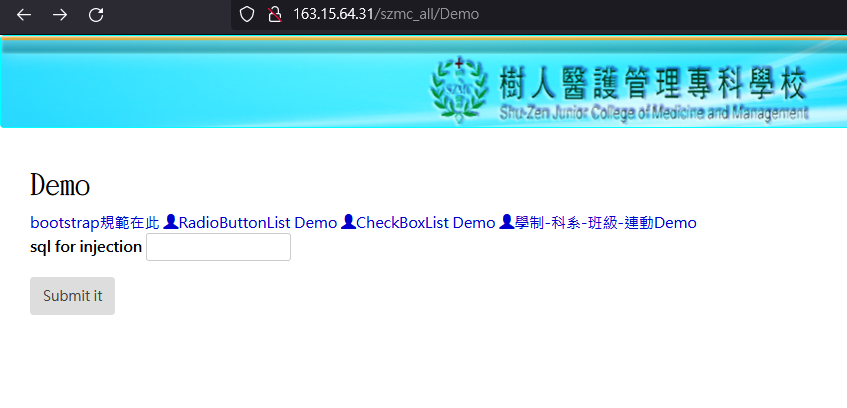Open the shield tracking protection icon
Screen dimensions: 847x408
coord(247,14)
